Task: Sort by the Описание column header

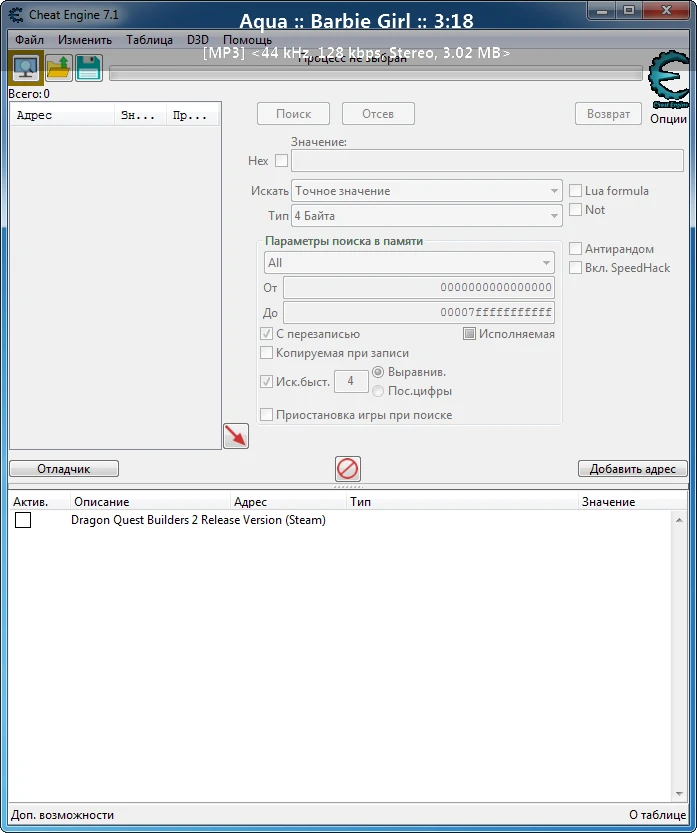Action: click(x=150, y=502)
